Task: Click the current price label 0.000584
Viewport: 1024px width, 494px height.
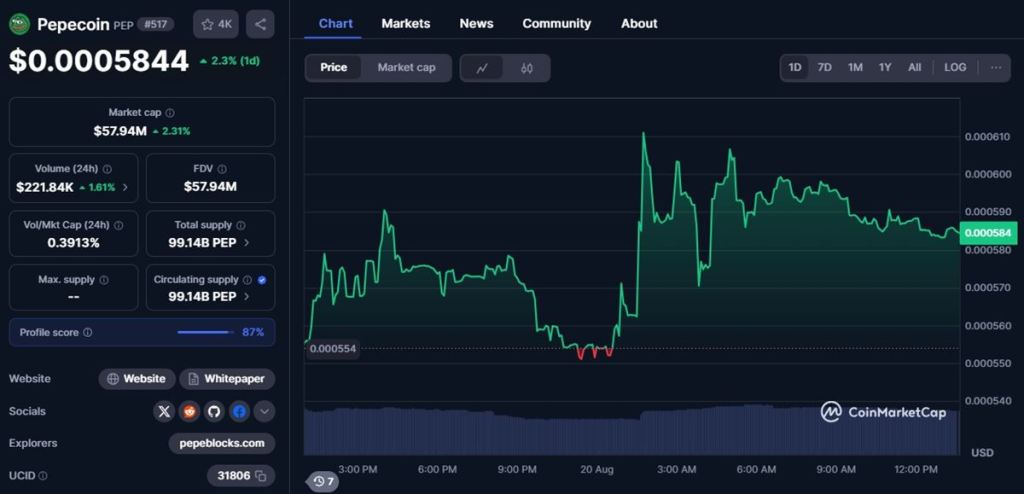Action: [x=988, y=233]
